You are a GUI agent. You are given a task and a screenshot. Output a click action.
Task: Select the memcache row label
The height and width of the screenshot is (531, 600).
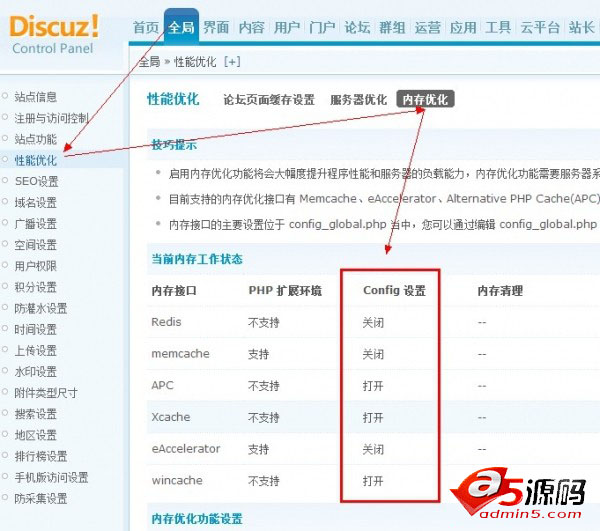[x=181, y=354]
